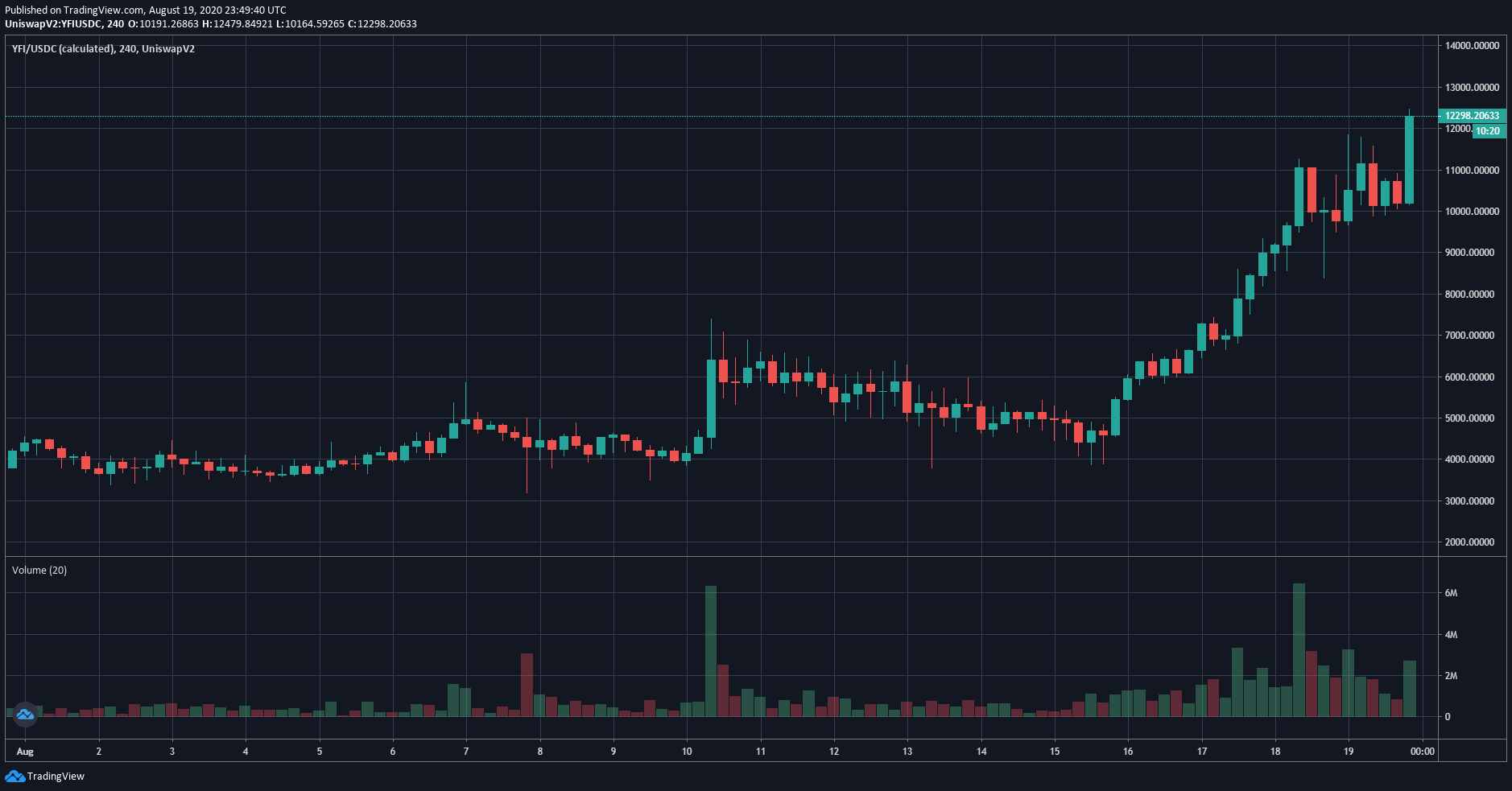Click the TradingView logo in the footer
This screenshot has height=791, width=1512.
pos(45,776)
